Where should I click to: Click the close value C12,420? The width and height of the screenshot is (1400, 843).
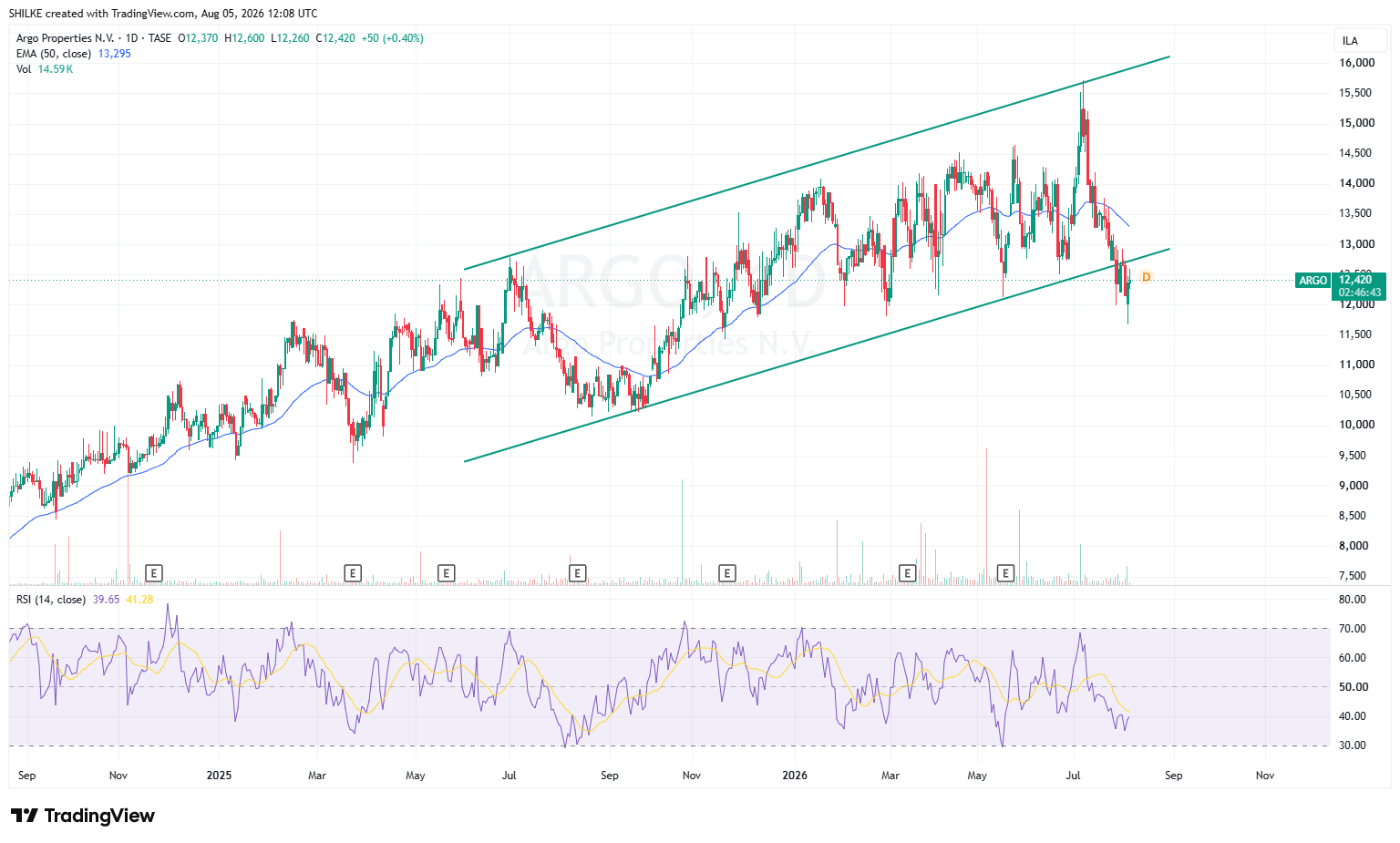[x=335, y=38]
